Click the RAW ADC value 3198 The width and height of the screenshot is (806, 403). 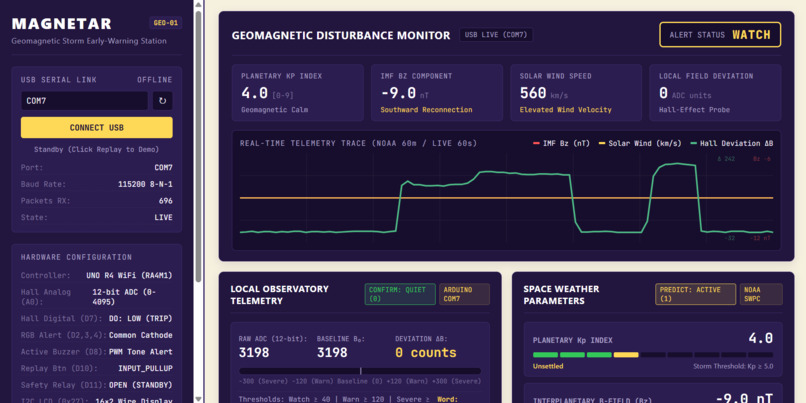click(x=254, y=353)
